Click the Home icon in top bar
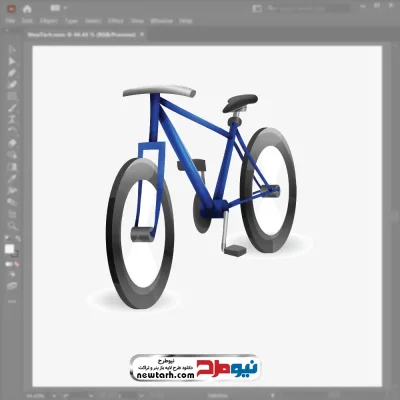 [x=27, y=9]
